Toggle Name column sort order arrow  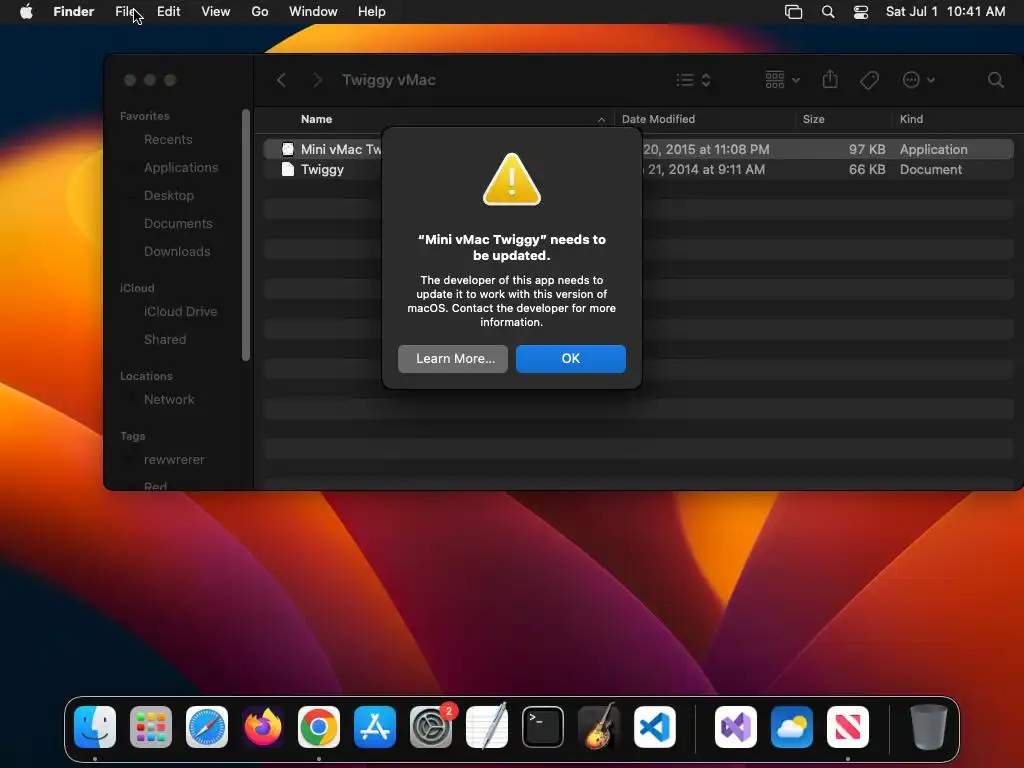pos(601,120)
